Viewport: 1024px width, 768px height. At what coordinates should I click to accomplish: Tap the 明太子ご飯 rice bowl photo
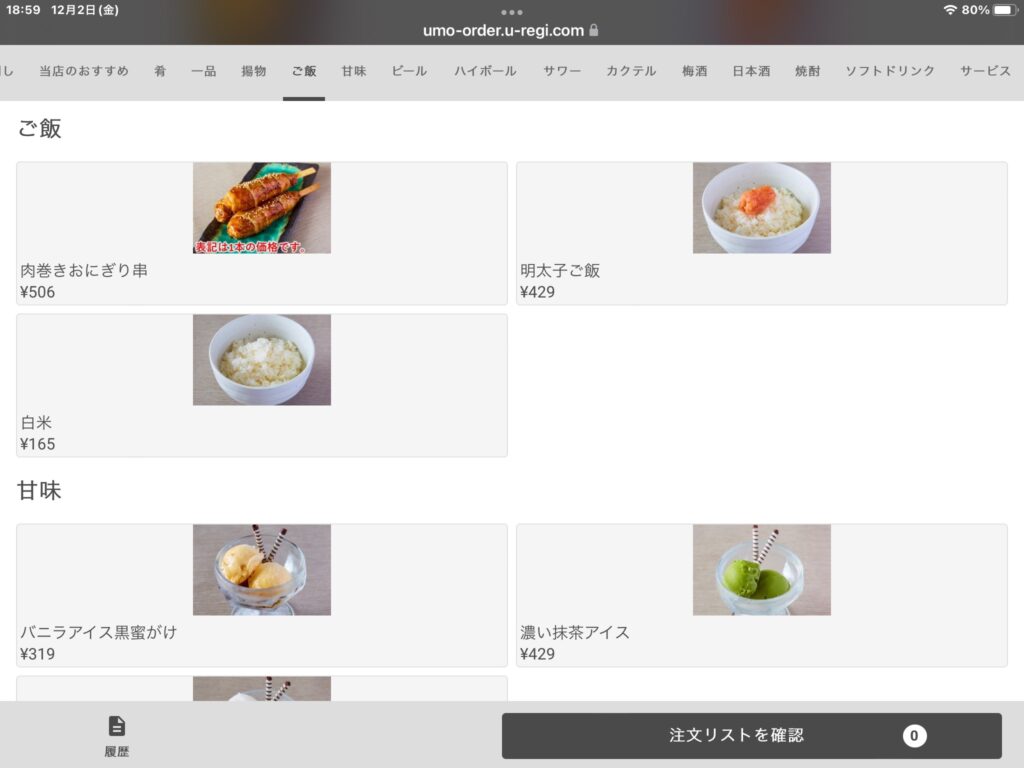click(761, 208)
